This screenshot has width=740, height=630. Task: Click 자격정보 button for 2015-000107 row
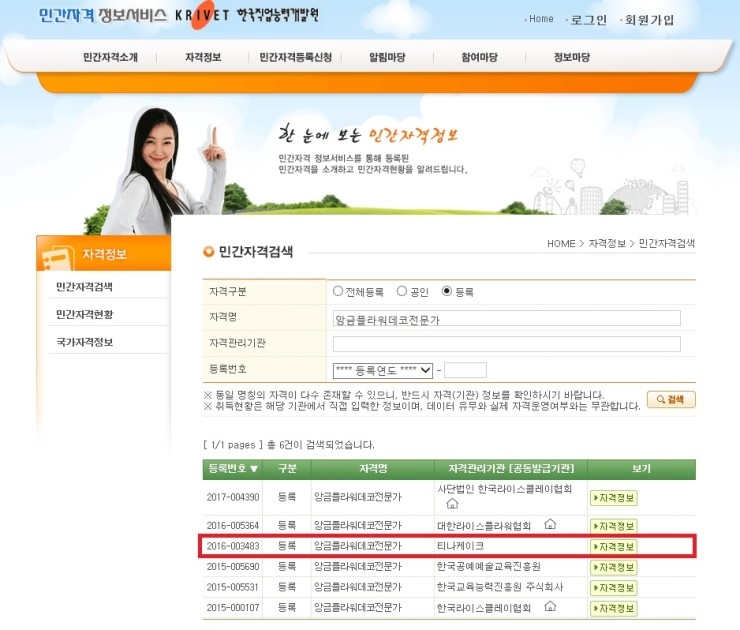point(614,609)
